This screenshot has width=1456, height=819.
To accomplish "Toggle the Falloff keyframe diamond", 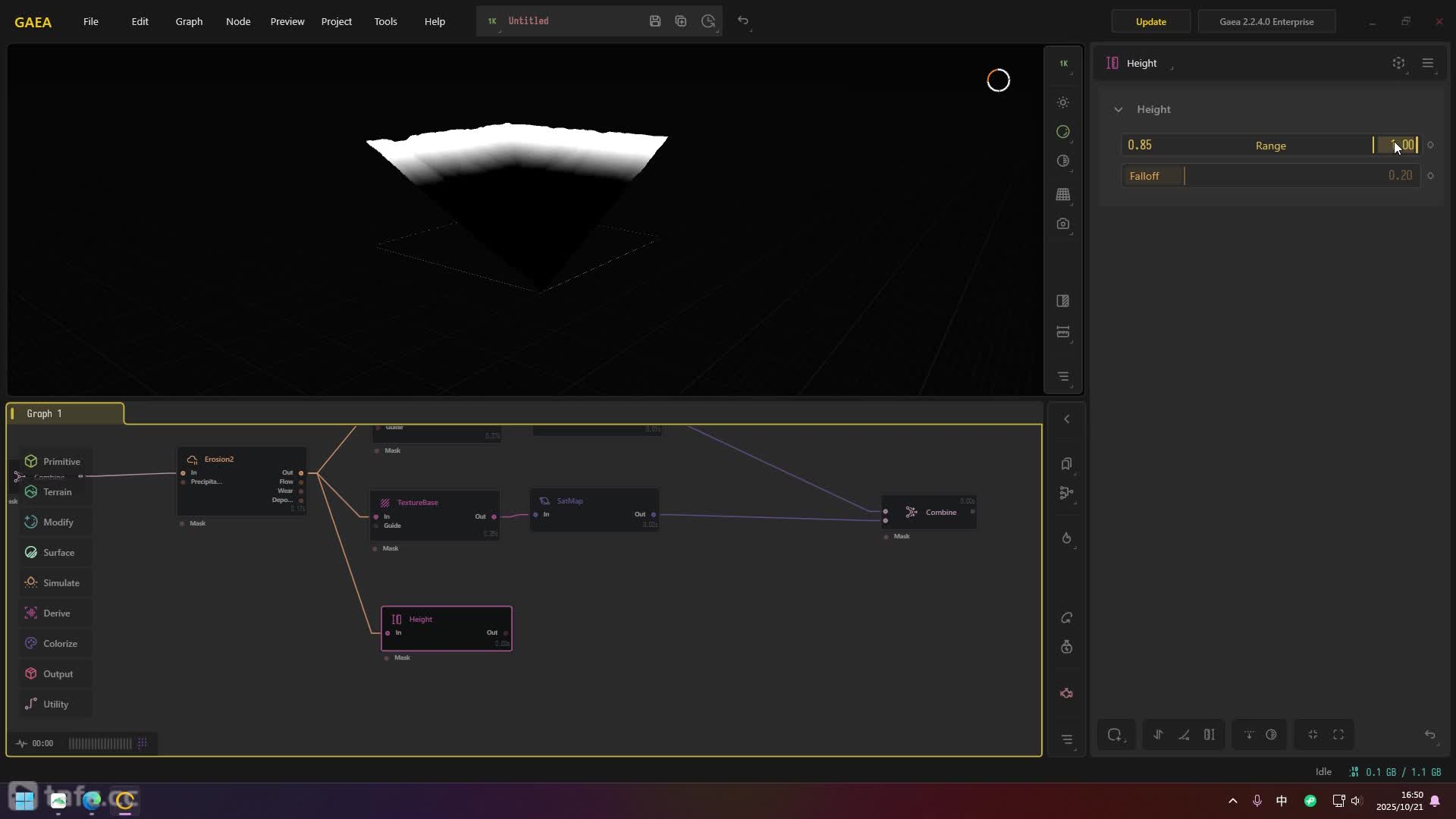I will pyautogui.click(x=1431, y=176).
